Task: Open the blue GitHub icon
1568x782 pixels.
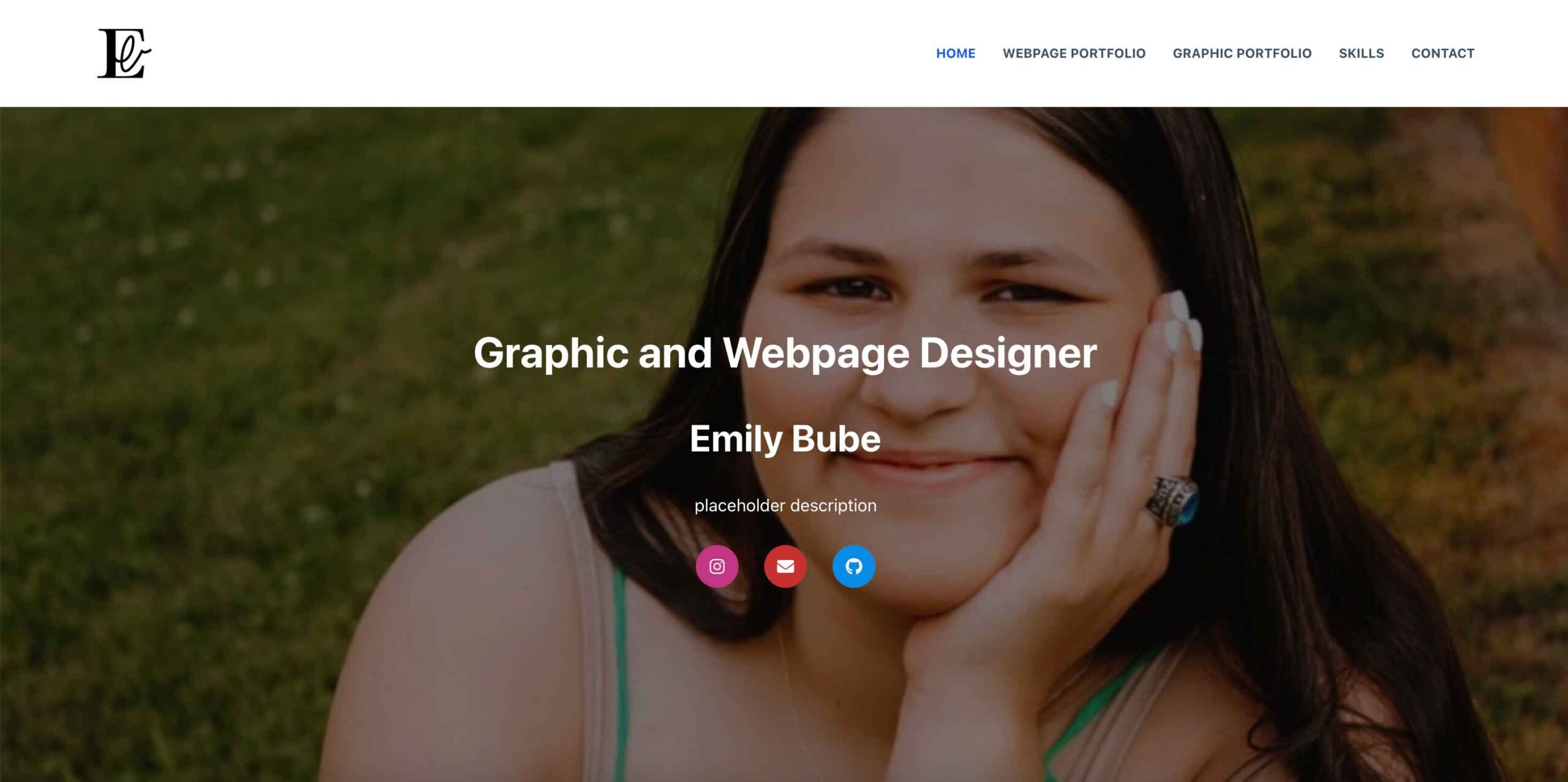Action: point(854,566)
